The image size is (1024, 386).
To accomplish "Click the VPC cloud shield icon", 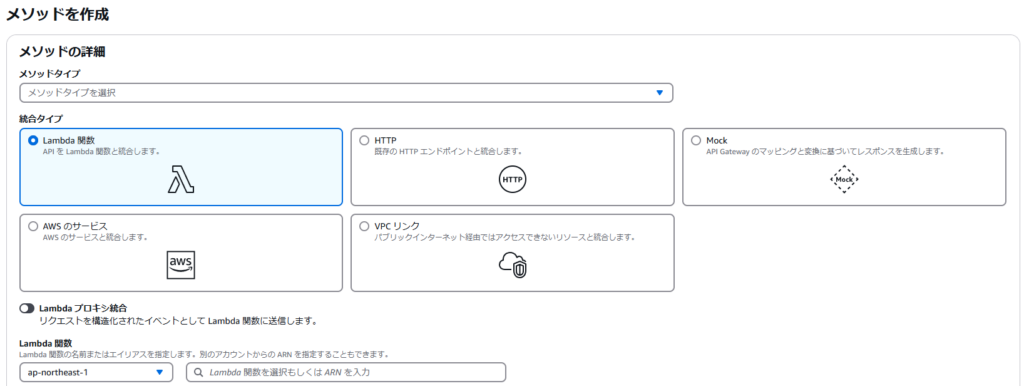I will (513, 265).
